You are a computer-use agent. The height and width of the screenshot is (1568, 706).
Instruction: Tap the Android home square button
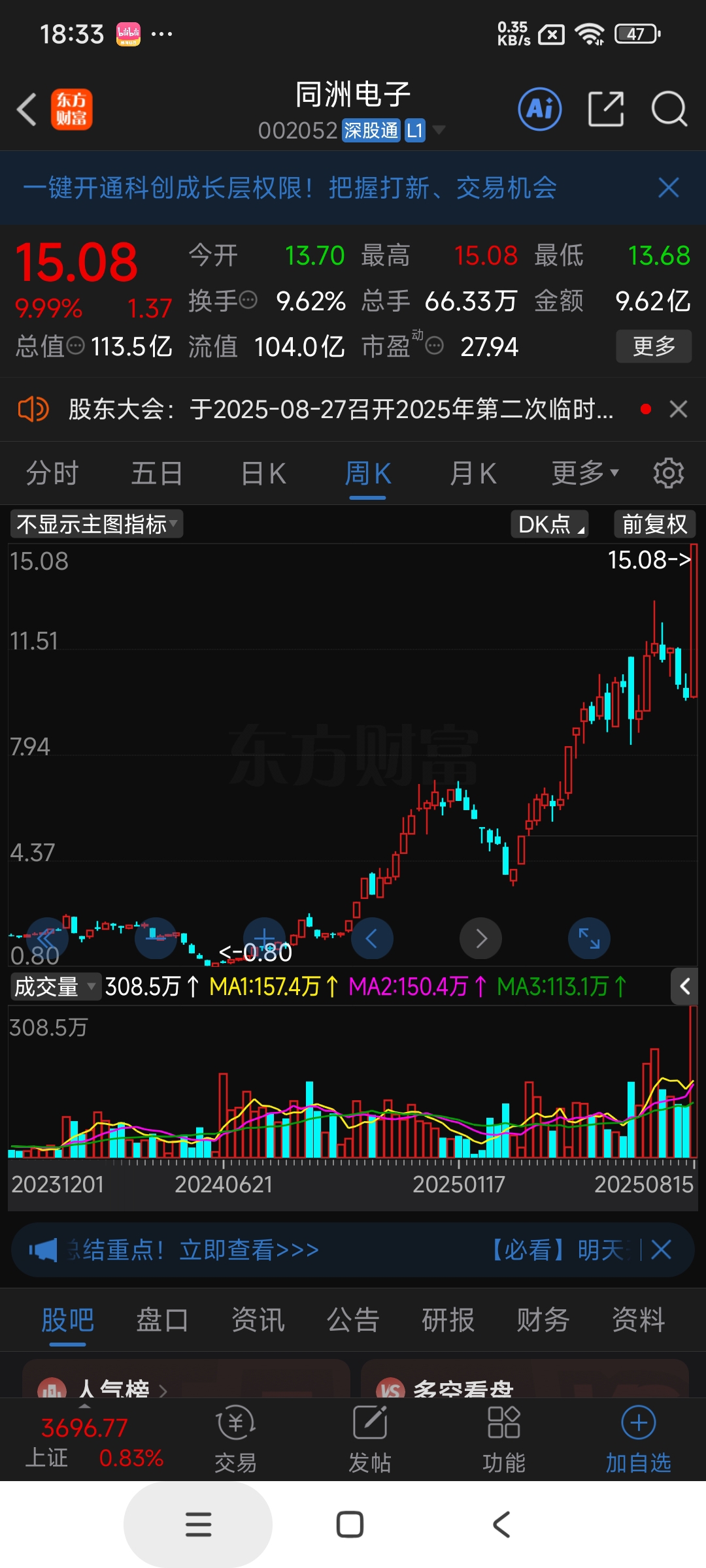click(x=350, y=1524)
